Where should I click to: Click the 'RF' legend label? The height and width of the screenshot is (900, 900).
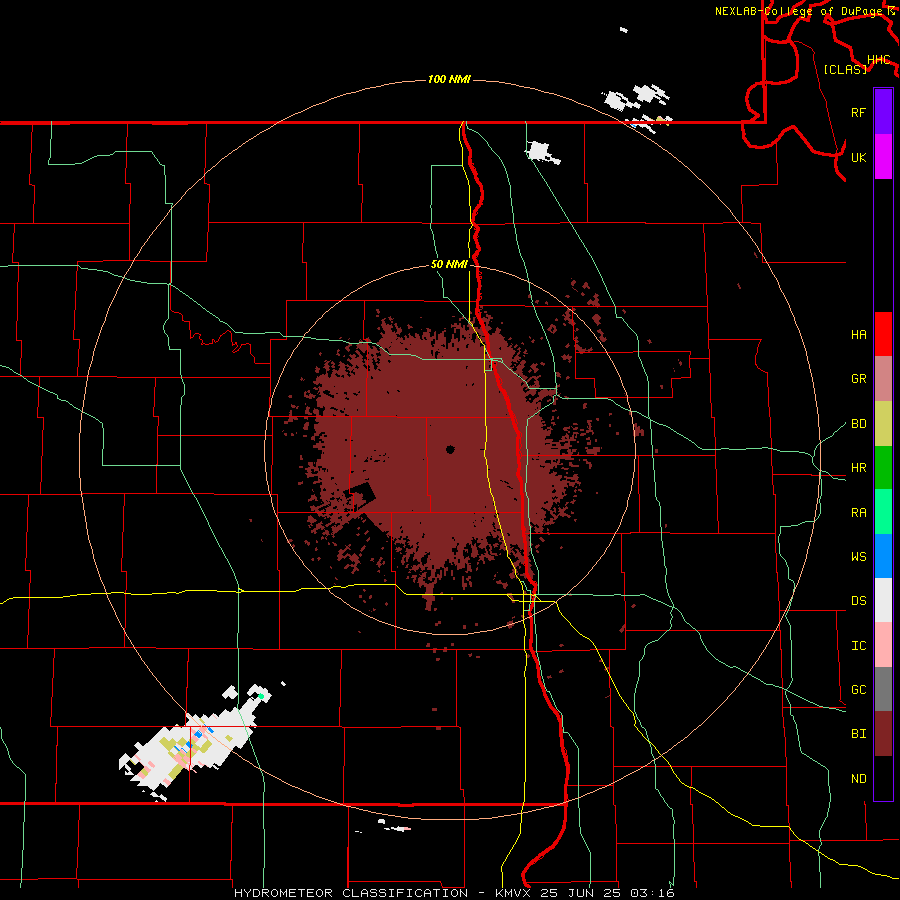858,112
